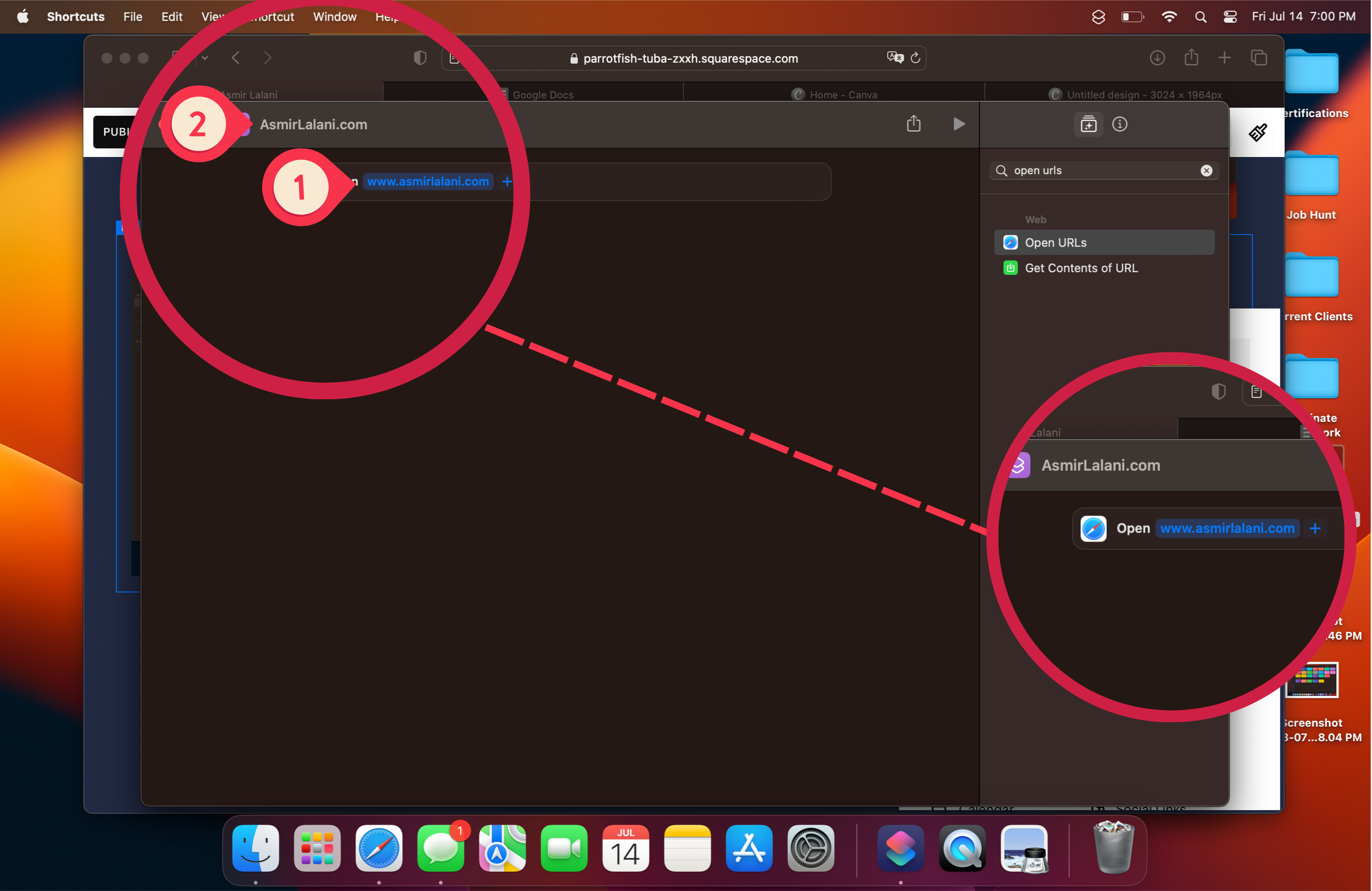Launch Shortcuts app from the Dock
The image size is (1372, 891).
coord(901,848)
